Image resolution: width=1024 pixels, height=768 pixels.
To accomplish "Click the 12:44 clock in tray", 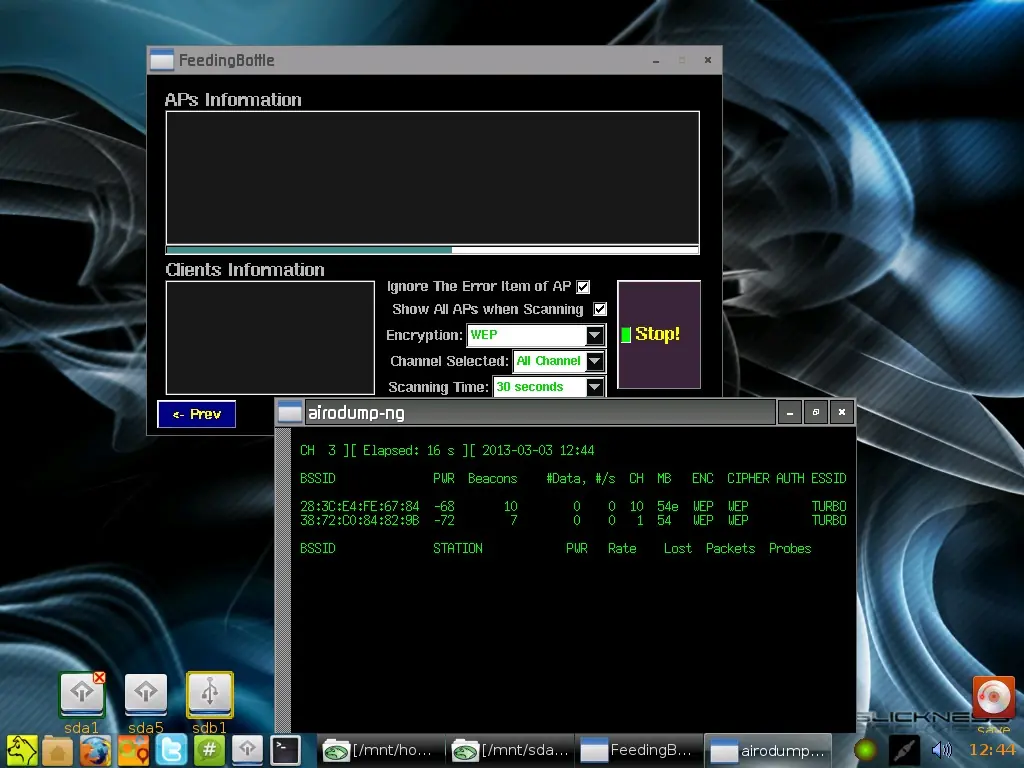I will (x=992, y=750).
